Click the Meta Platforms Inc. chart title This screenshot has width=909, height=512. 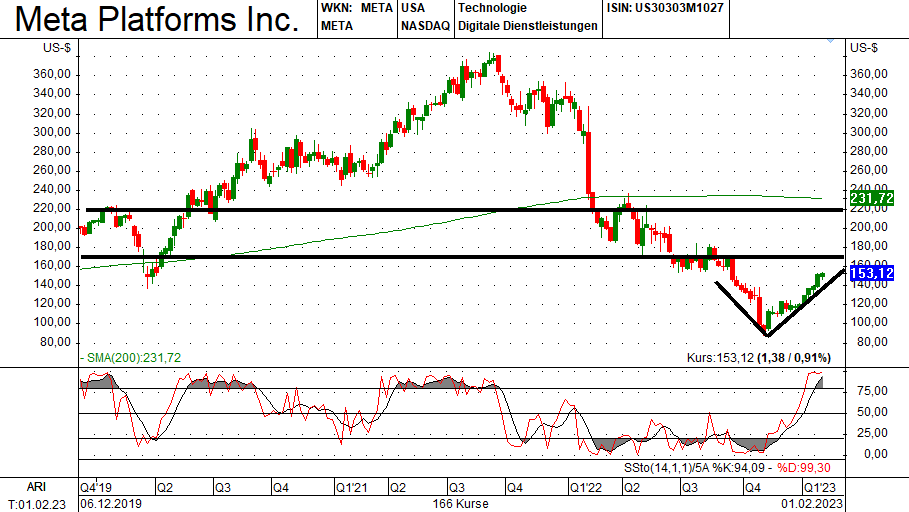(157, 19)
